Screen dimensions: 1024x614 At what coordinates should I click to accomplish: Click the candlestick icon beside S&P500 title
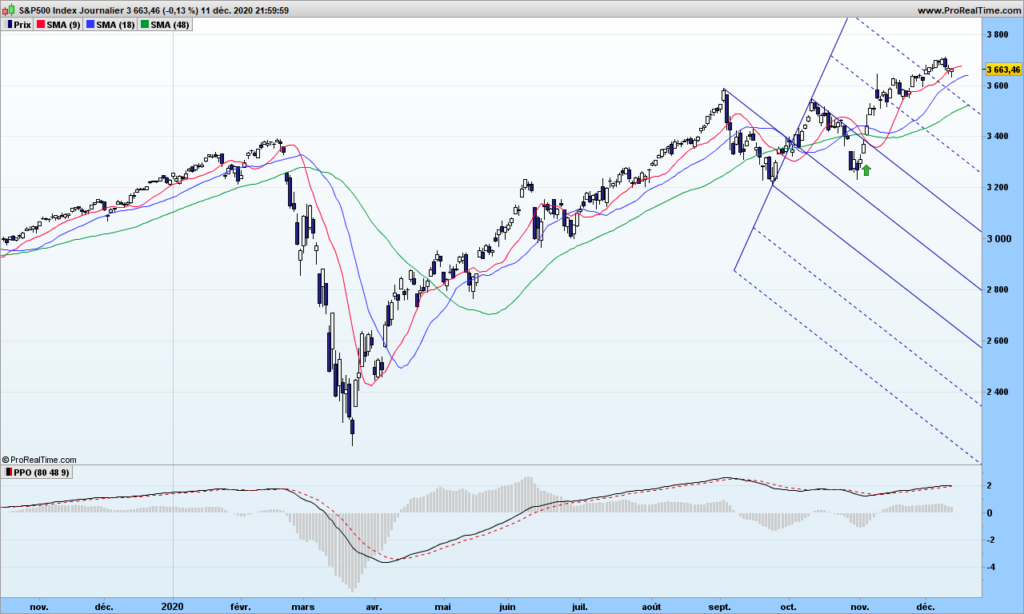pos(8,10)
